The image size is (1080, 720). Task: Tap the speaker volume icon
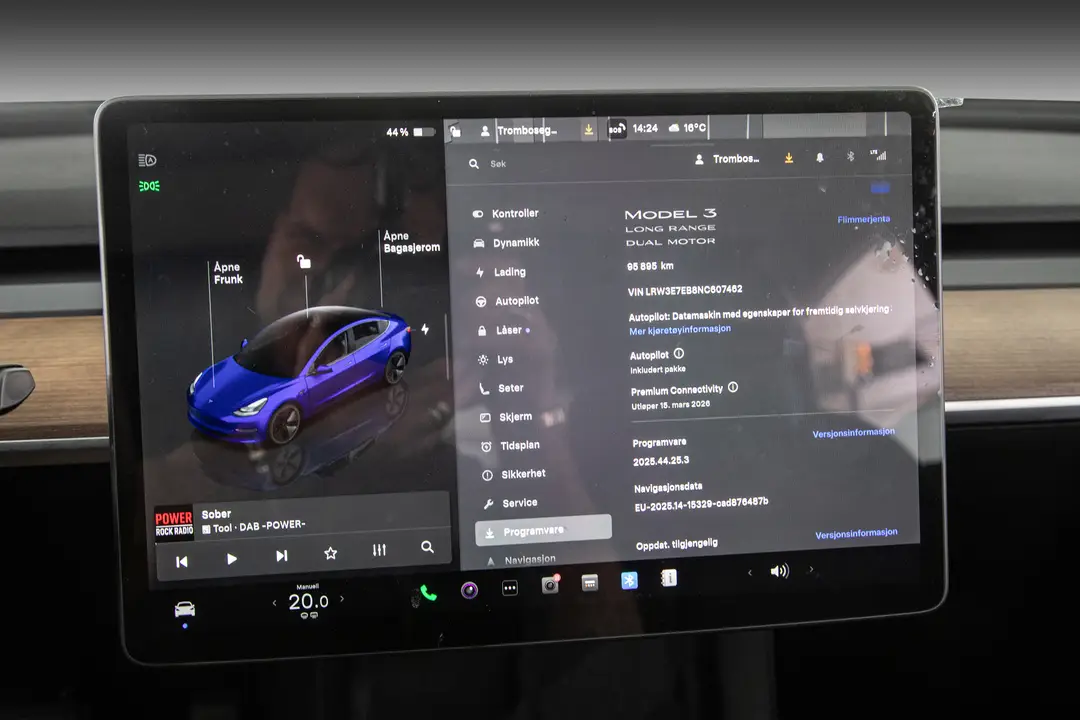779,571
